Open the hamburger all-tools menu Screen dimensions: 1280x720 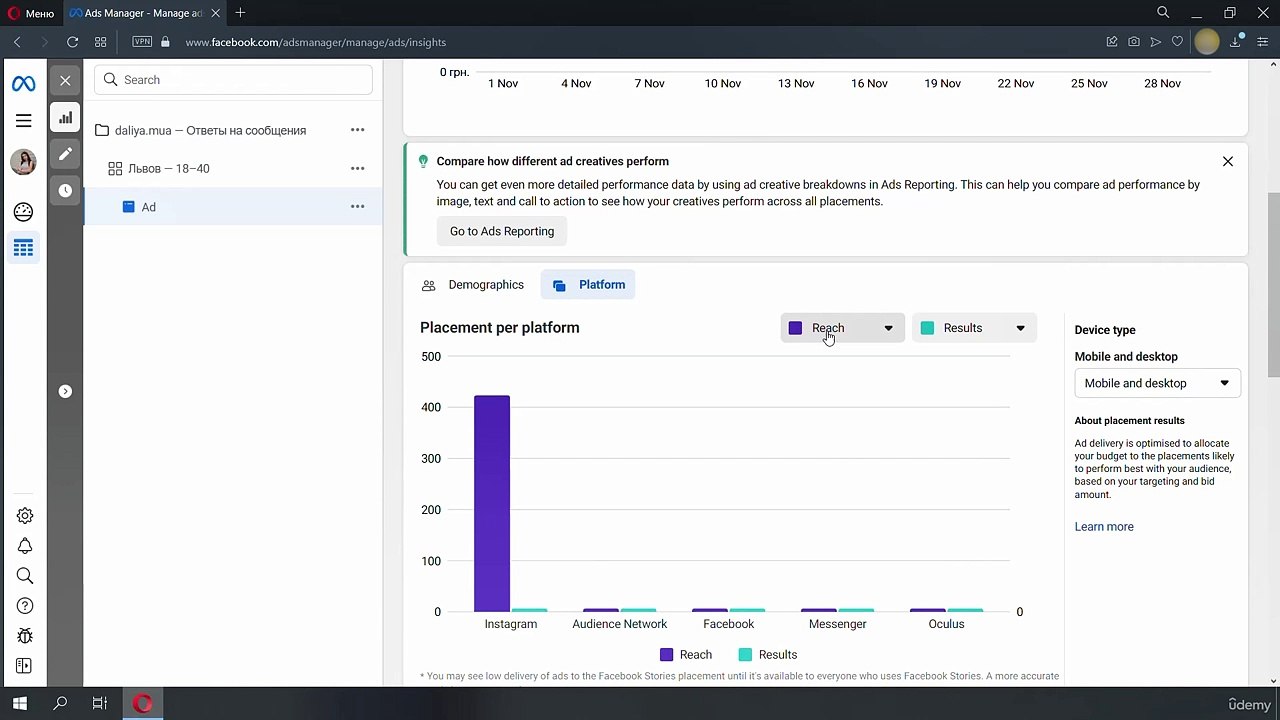point(23,120)
